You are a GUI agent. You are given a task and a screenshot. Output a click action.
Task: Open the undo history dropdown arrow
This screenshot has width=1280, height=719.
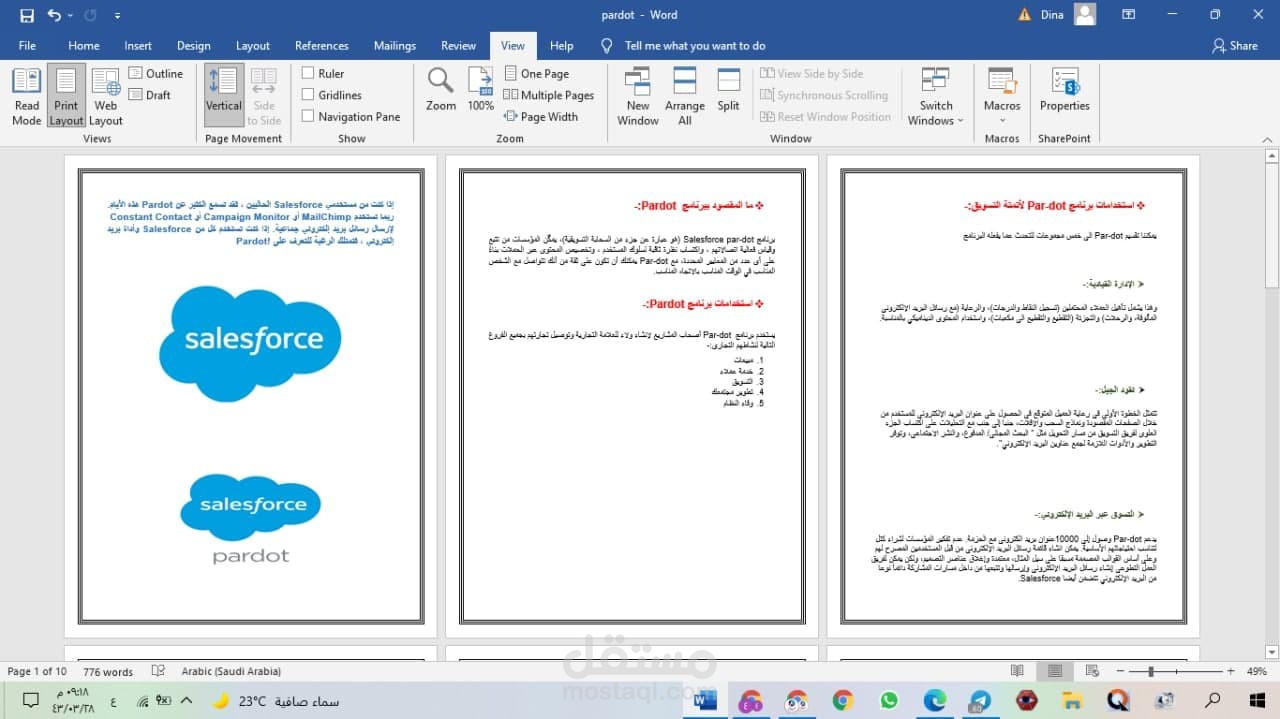click(70, 16)
